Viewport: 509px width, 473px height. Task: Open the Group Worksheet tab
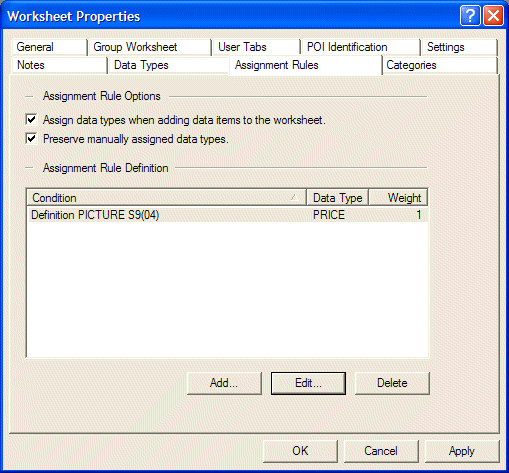point(150,47)
